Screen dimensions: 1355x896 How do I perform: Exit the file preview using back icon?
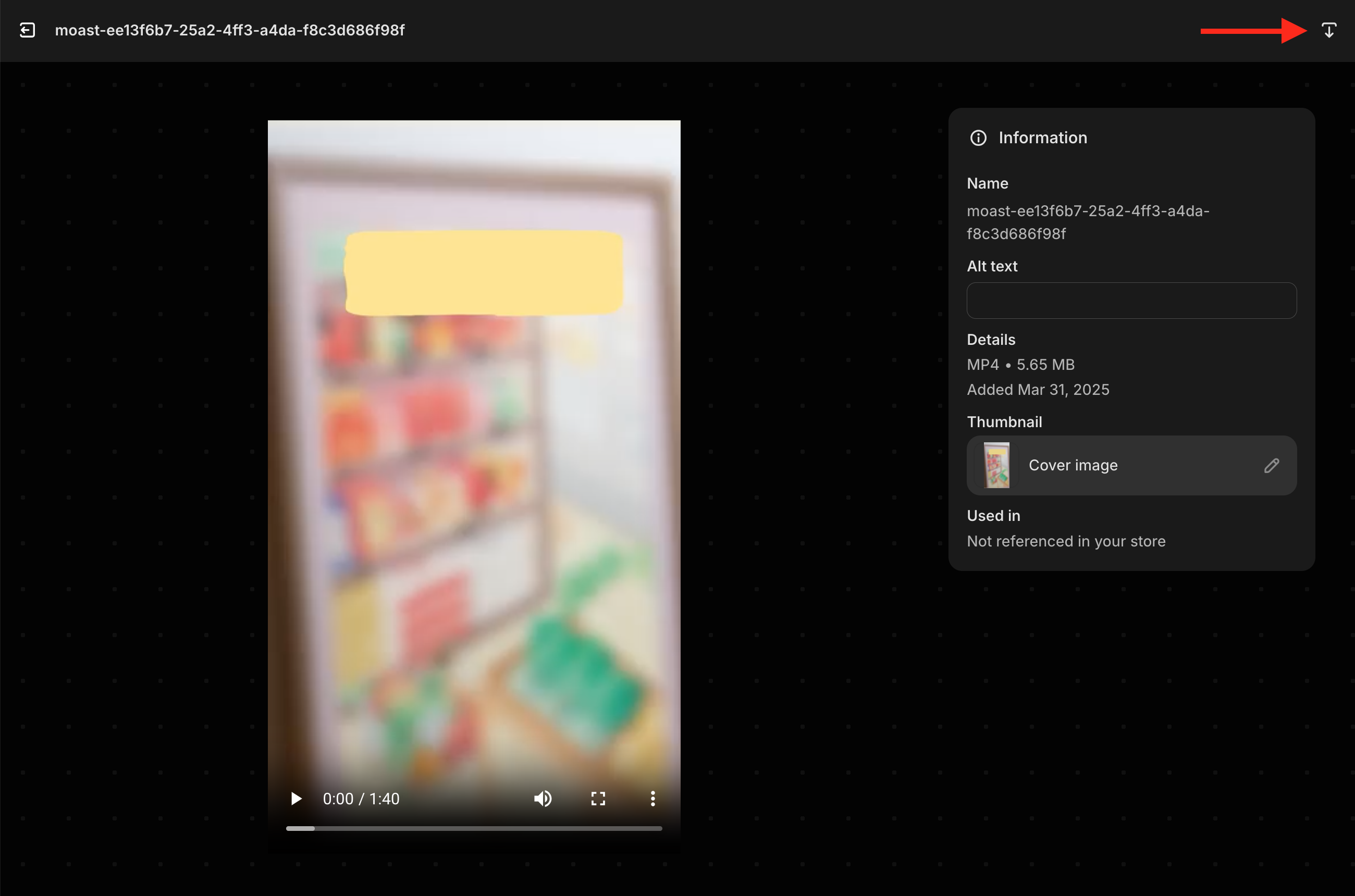28,30
